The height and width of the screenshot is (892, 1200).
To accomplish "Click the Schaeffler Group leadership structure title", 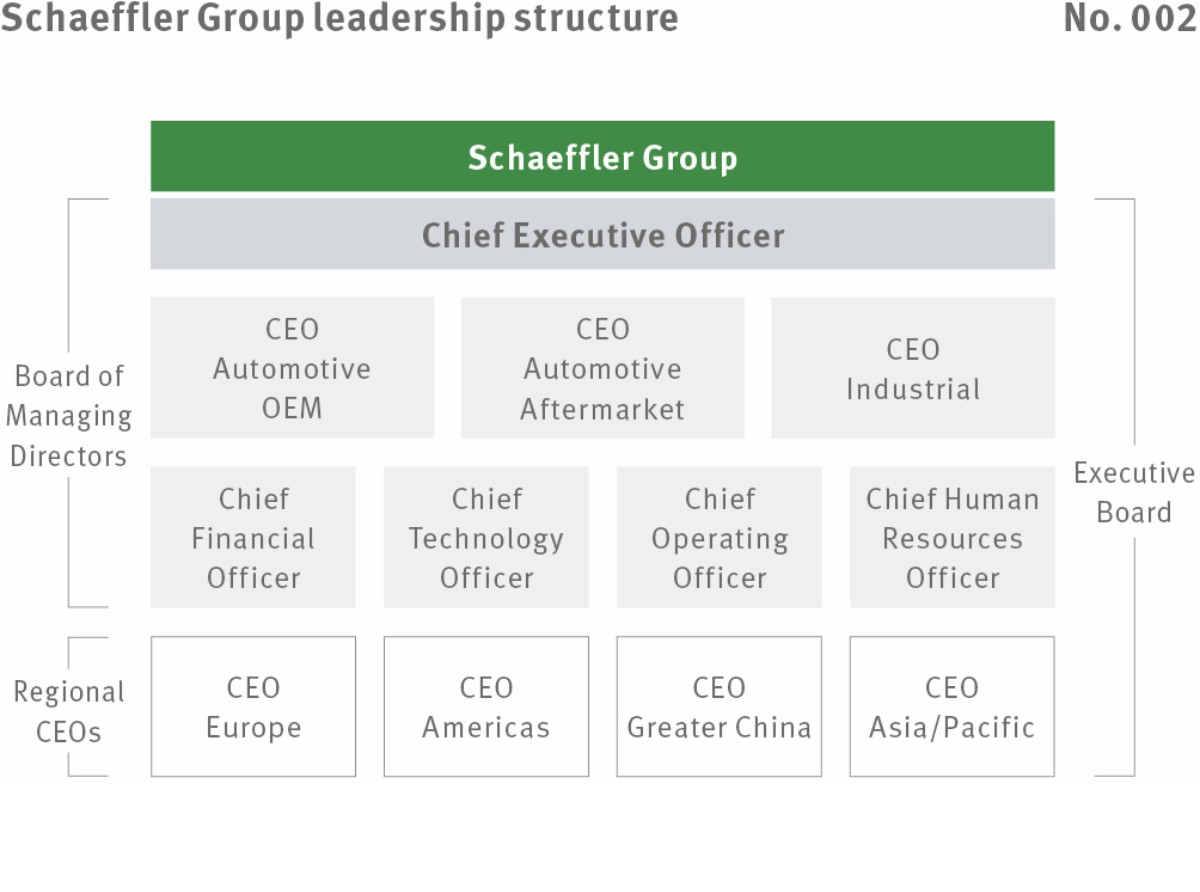I will pos(339,18).
